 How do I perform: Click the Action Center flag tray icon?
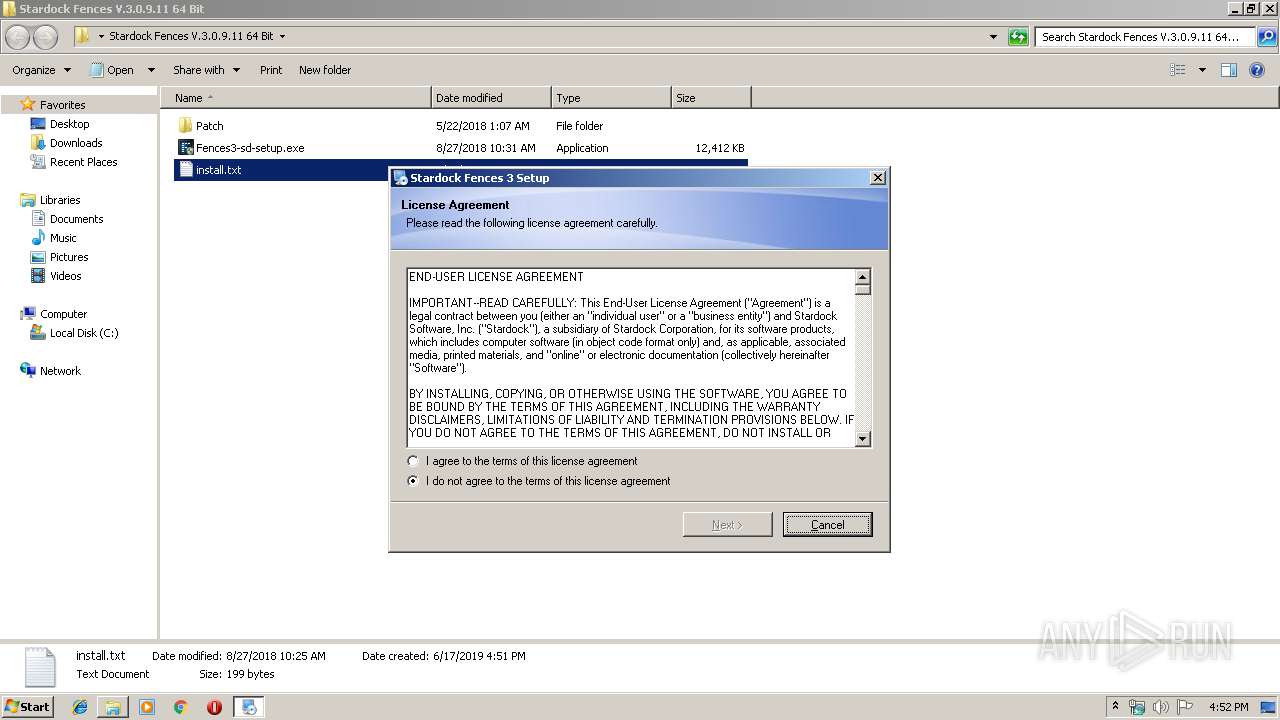(x=1185, y=707)
